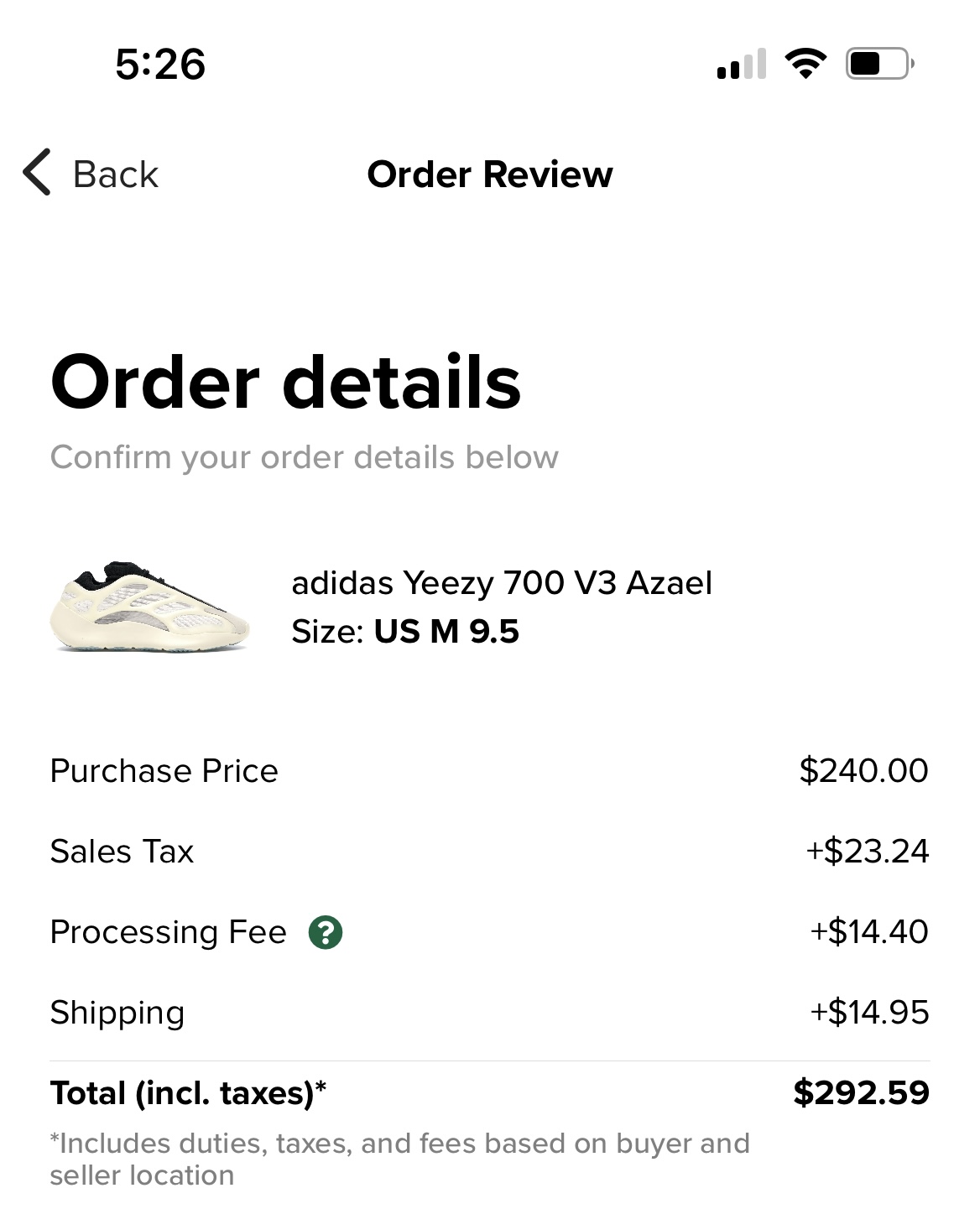
Task: Click the Back text link
Action: [x=115, y=175]
